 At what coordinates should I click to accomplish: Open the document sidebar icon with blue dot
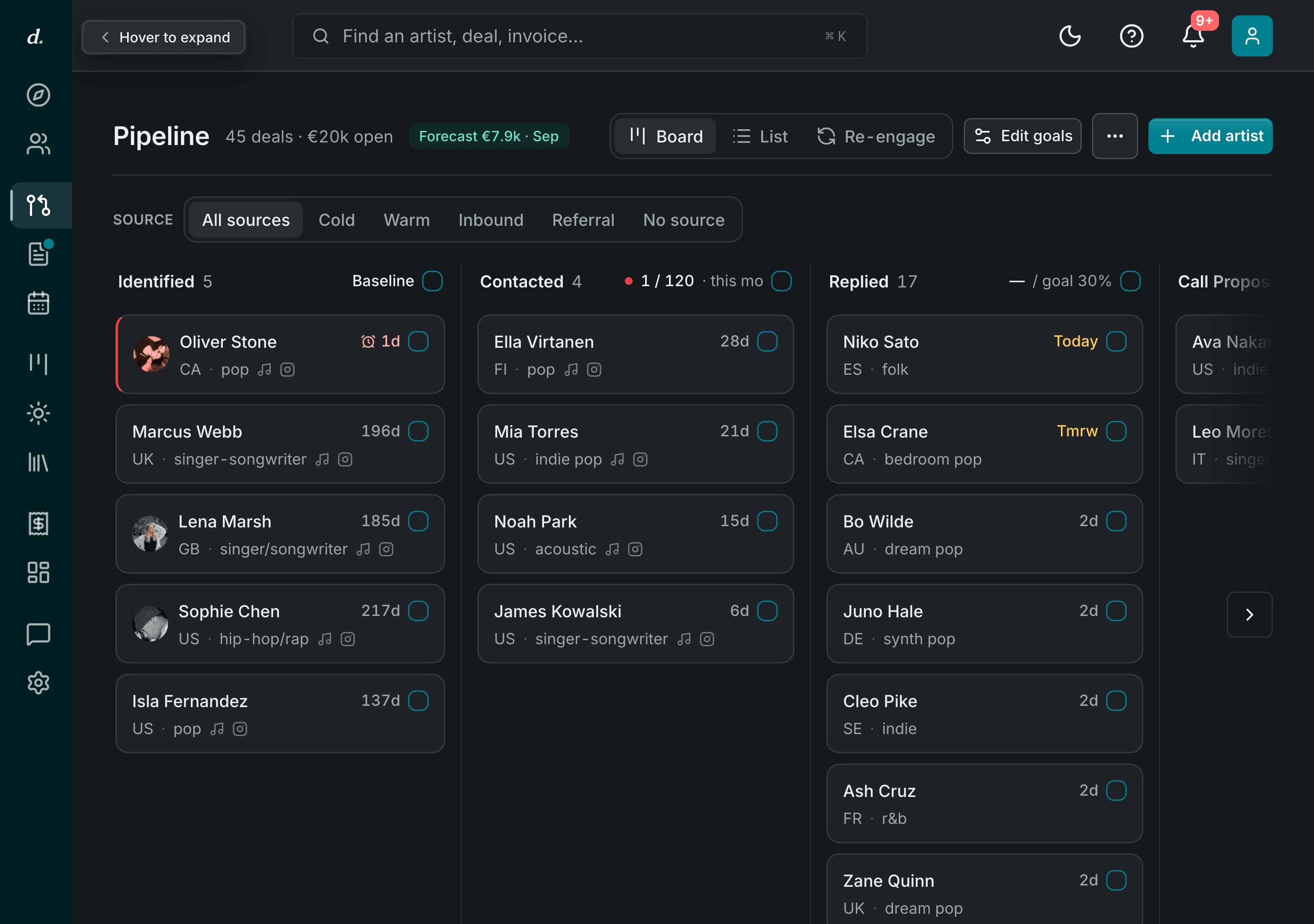[x=38, y=254]
